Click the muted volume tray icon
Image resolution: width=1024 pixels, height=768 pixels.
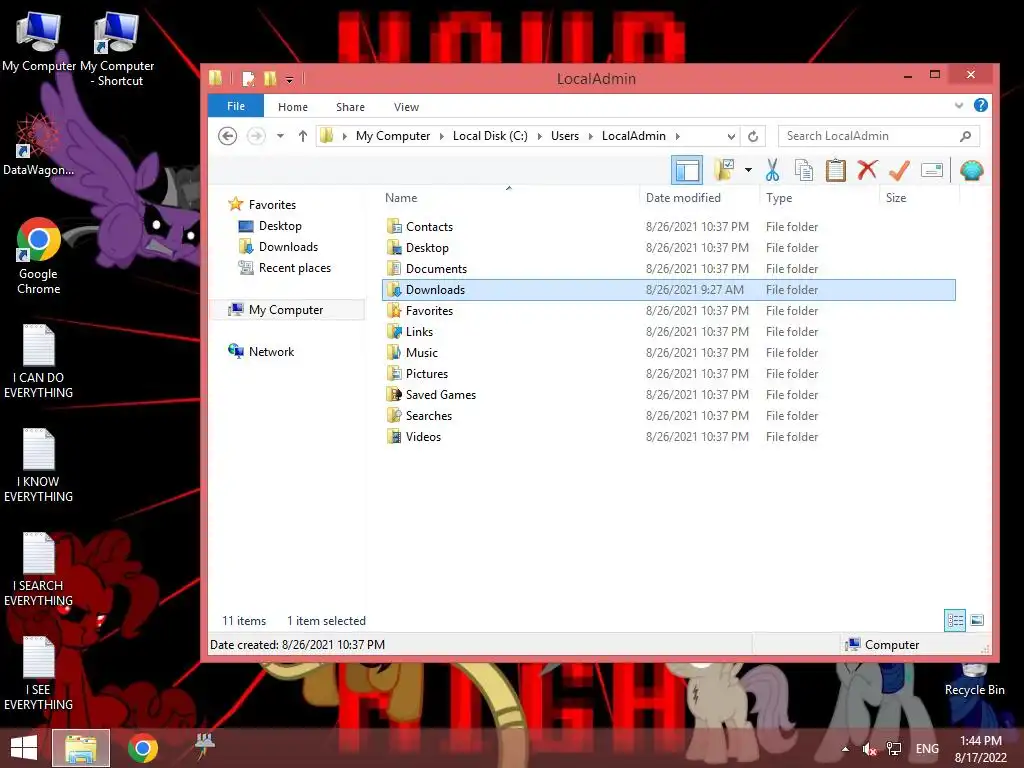point(869,749)
